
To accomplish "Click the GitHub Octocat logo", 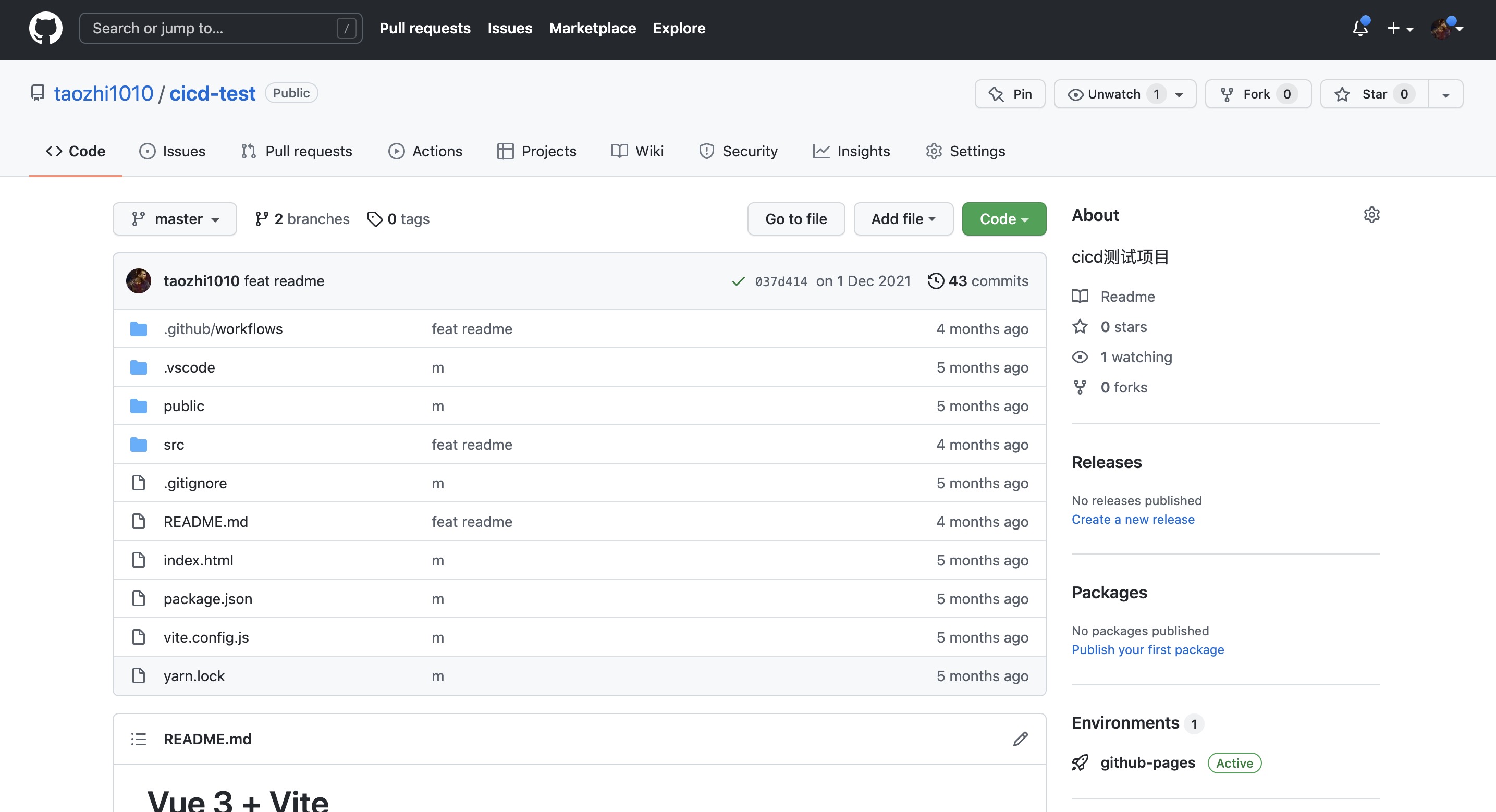I will 45,28.
